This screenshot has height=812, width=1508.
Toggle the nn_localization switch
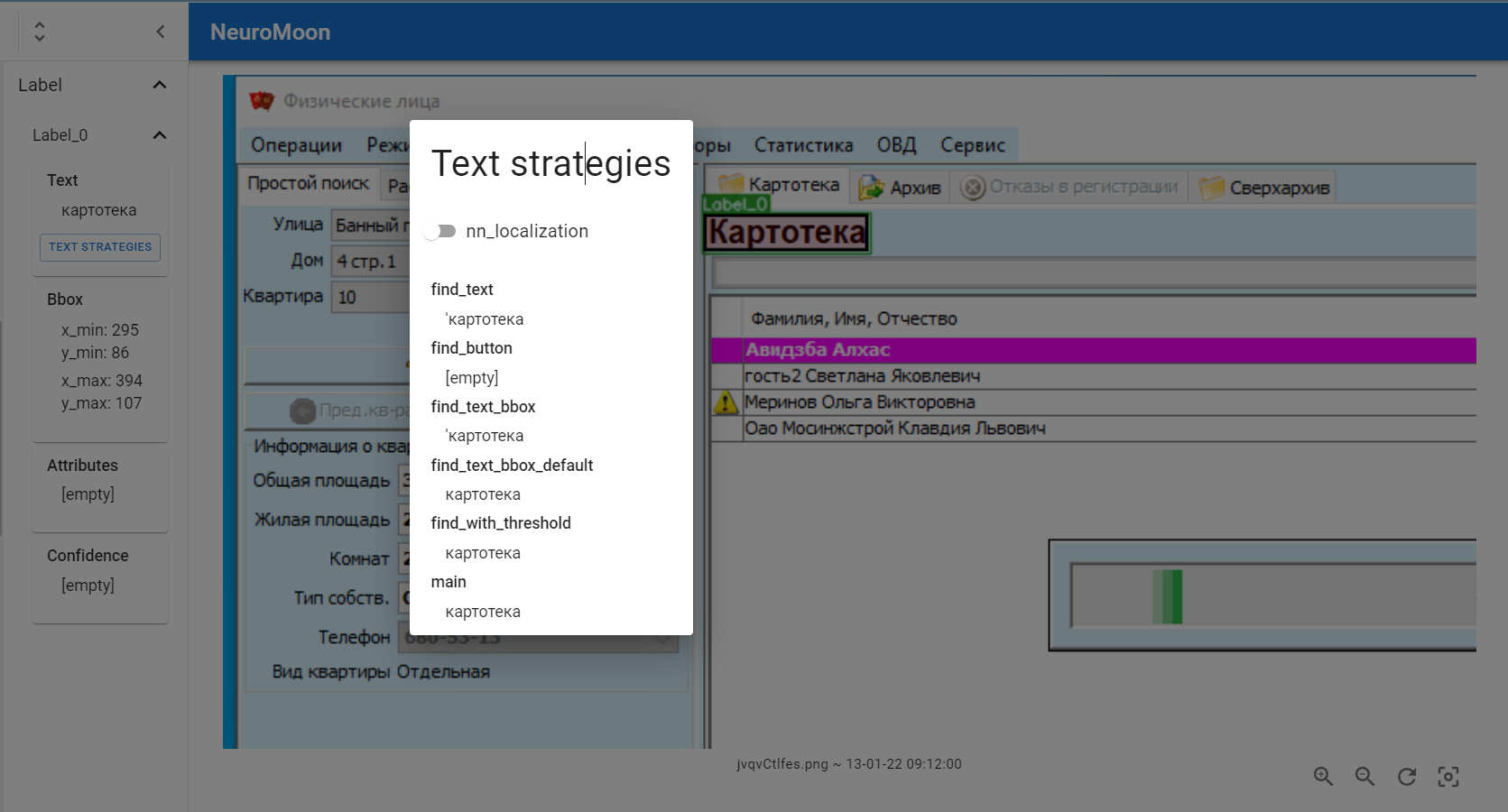440,232
